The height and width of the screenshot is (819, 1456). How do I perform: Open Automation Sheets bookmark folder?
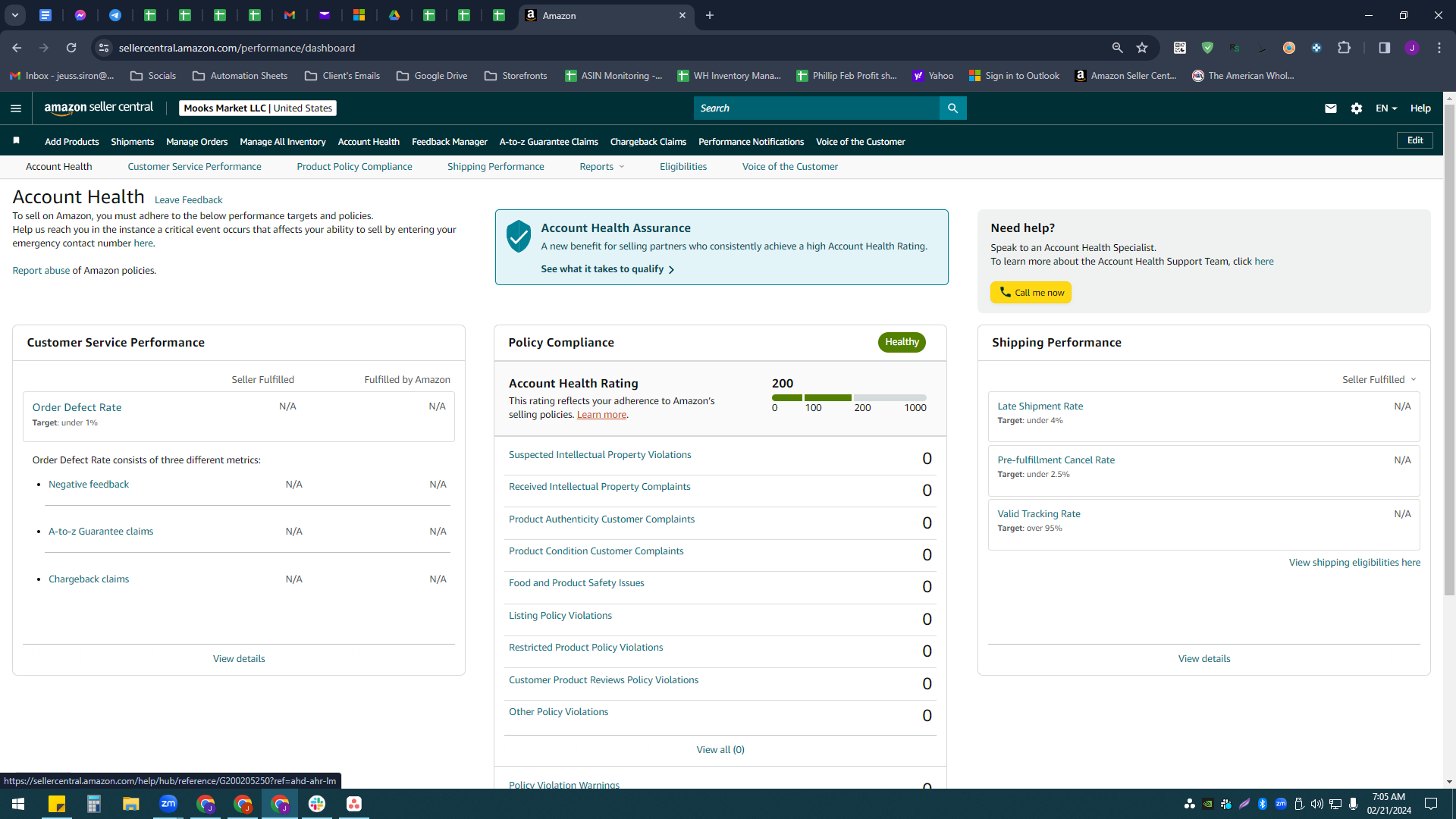click(240, 76)
